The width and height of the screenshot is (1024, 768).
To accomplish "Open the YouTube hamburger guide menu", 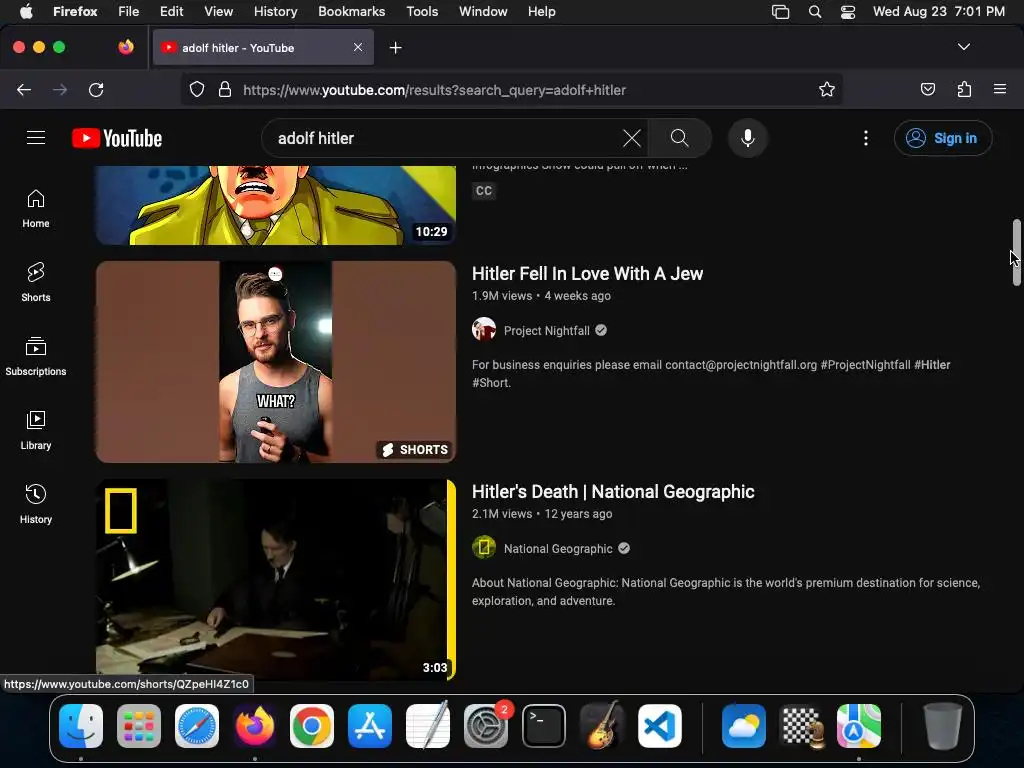I will coord(36,138).
